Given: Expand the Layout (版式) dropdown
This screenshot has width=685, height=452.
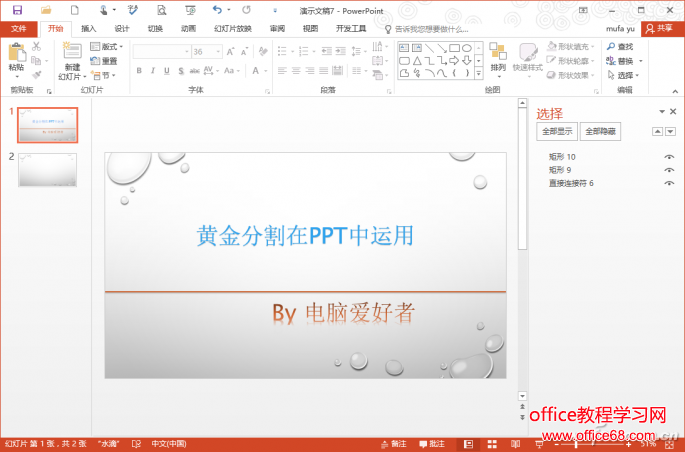Looking at the screenshot, I should tap(106, 47).
